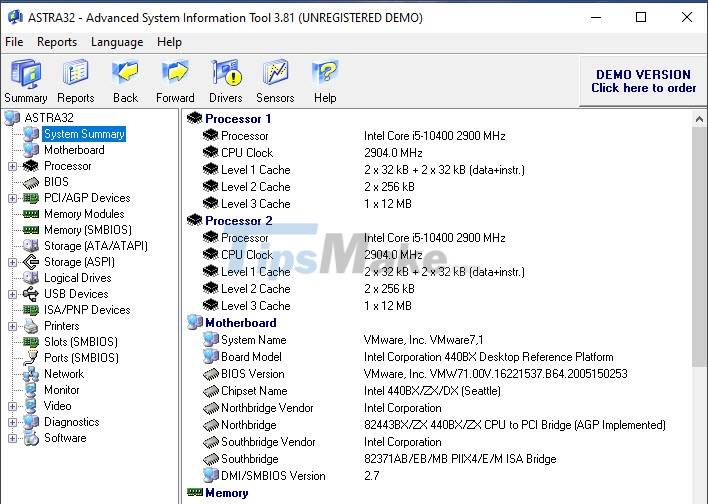708x504 pixels.
Task: Click the Processor 2 chip header icon
Action: (194, 220)
